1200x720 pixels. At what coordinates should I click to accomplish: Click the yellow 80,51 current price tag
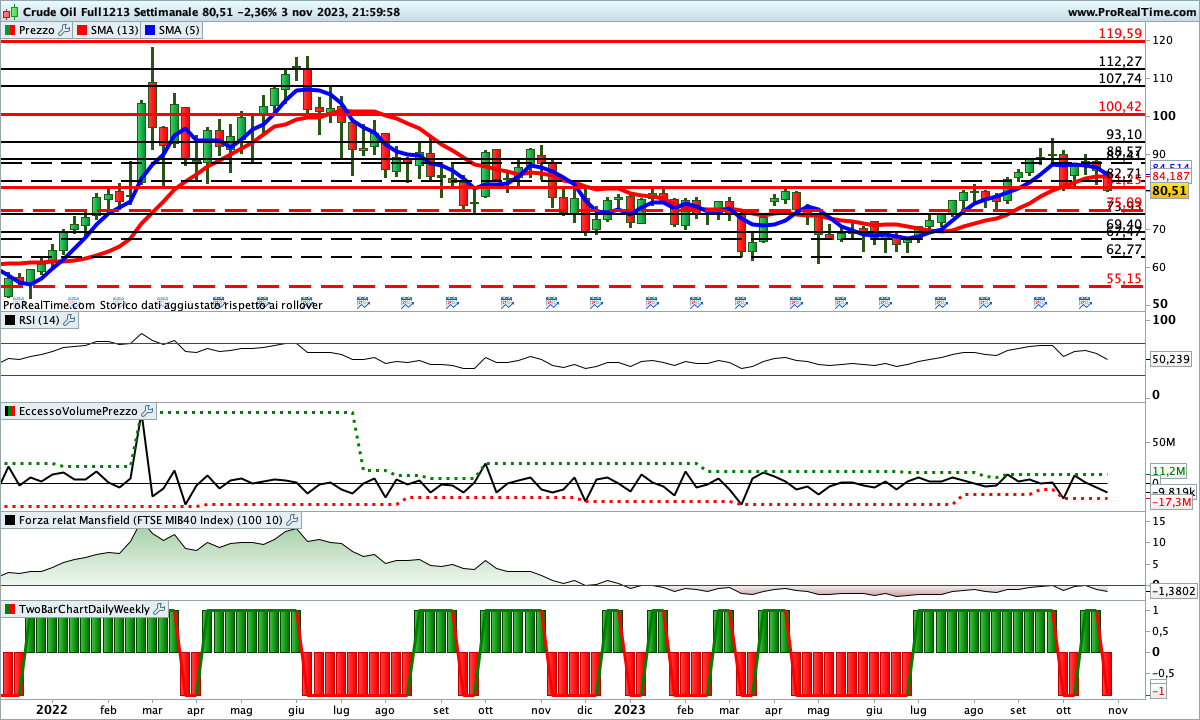(x=1168, y=190)
